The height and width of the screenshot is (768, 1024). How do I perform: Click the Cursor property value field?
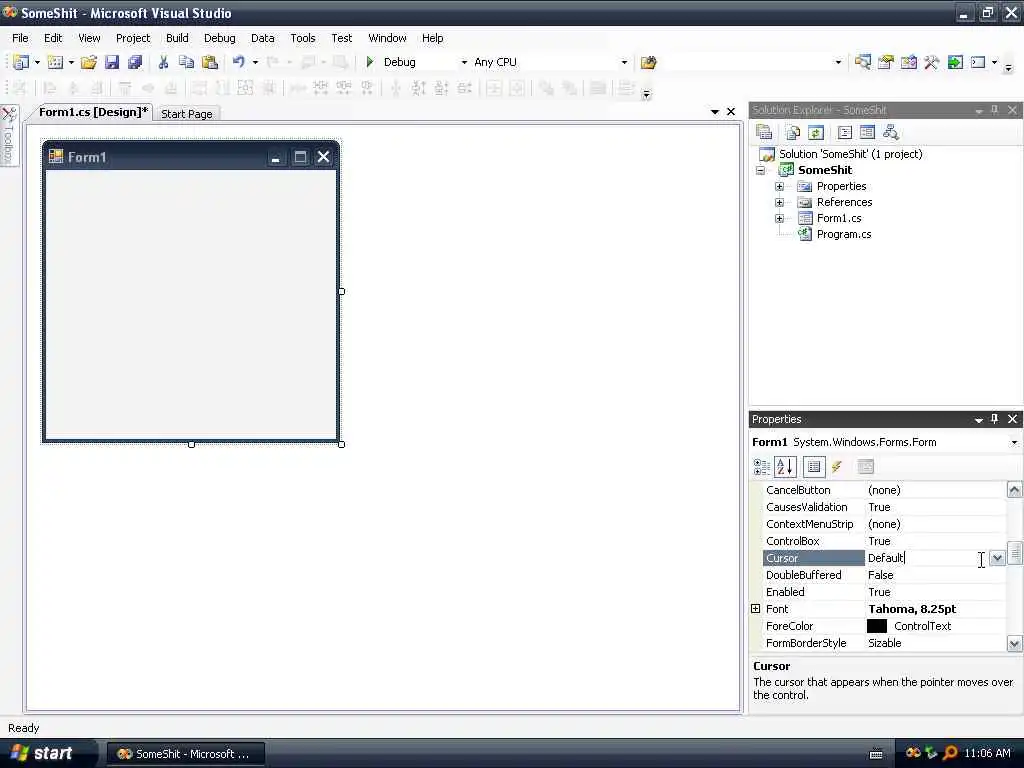coord(926,558)
